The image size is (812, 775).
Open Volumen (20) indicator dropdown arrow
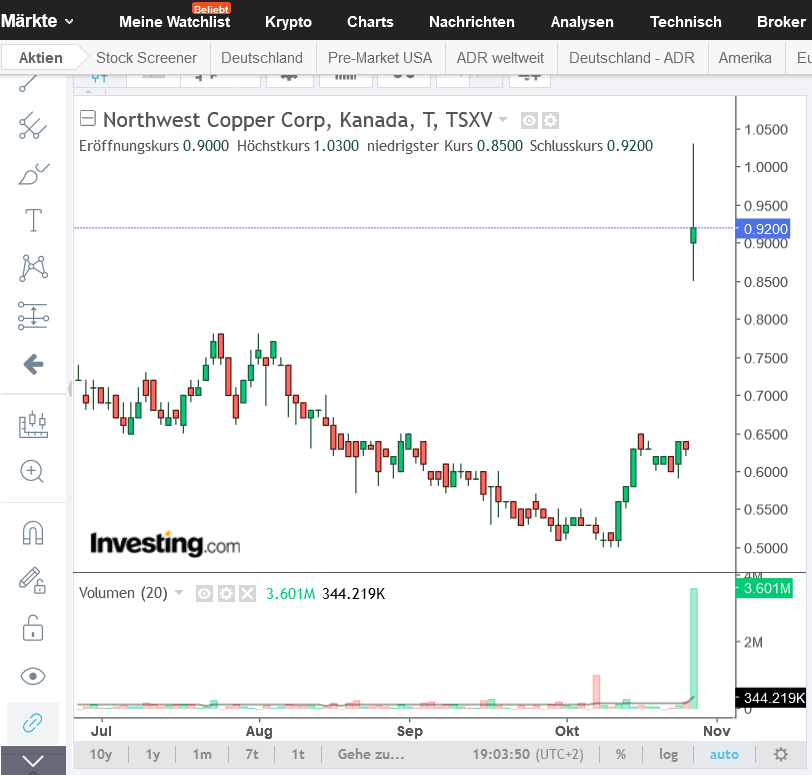pos(179,592)
